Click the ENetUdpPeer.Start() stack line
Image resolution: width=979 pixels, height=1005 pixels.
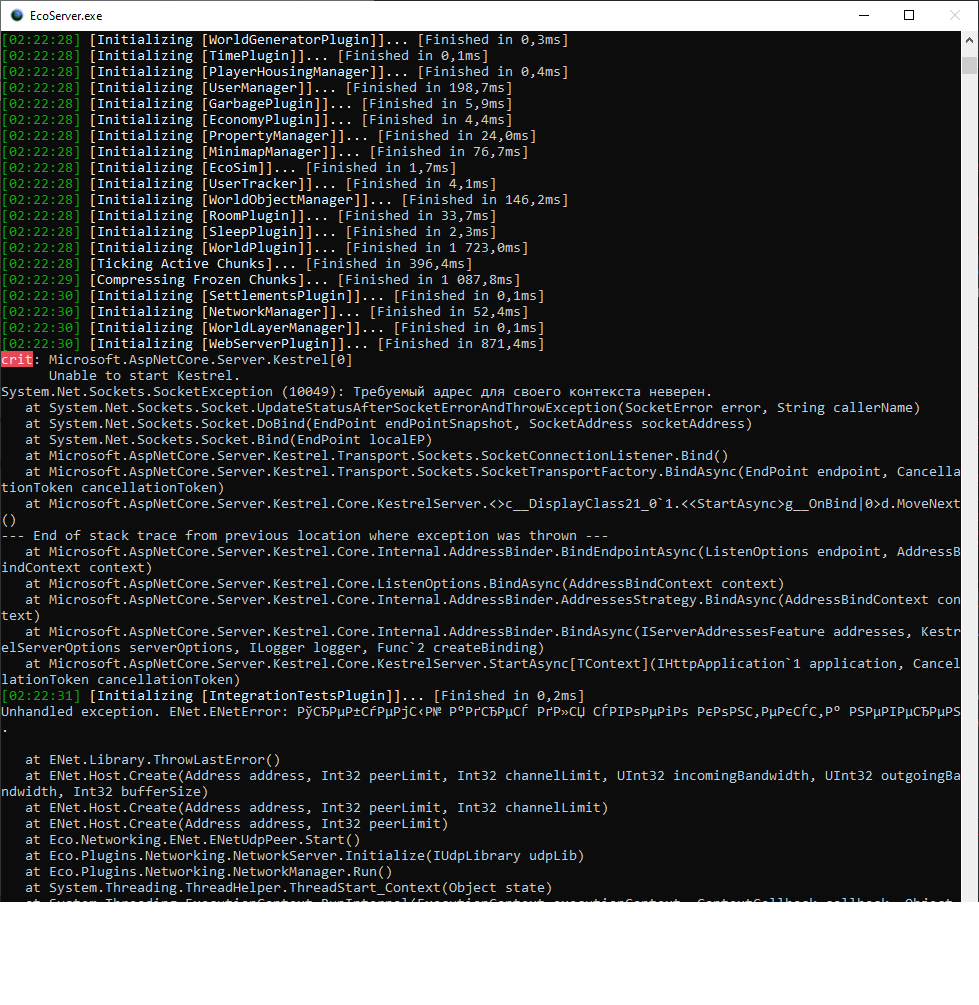[x=192, y=840]
